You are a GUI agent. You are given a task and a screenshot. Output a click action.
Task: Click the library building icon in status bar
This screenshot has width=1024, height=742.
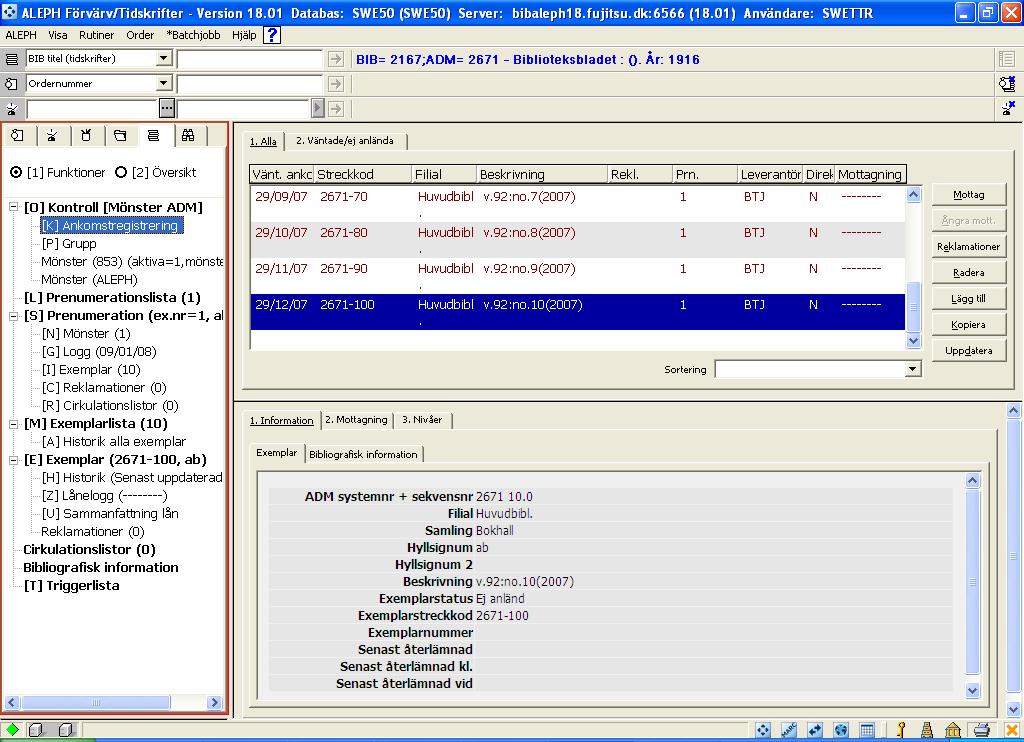pos(953,730)
